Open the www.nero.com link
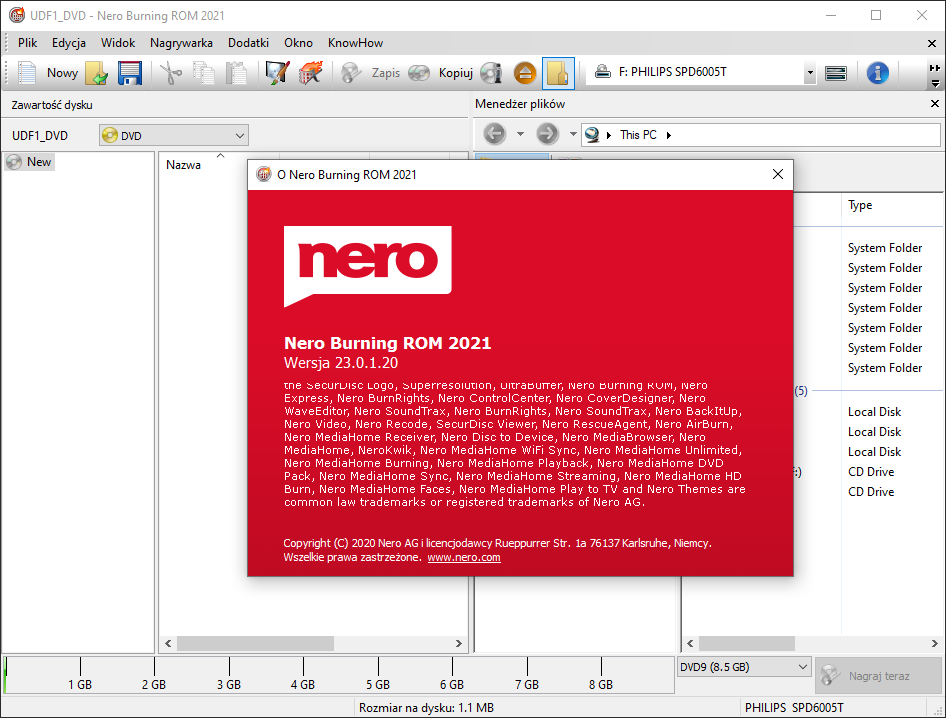The image size is (946, 718). click(x=464, y=558)
